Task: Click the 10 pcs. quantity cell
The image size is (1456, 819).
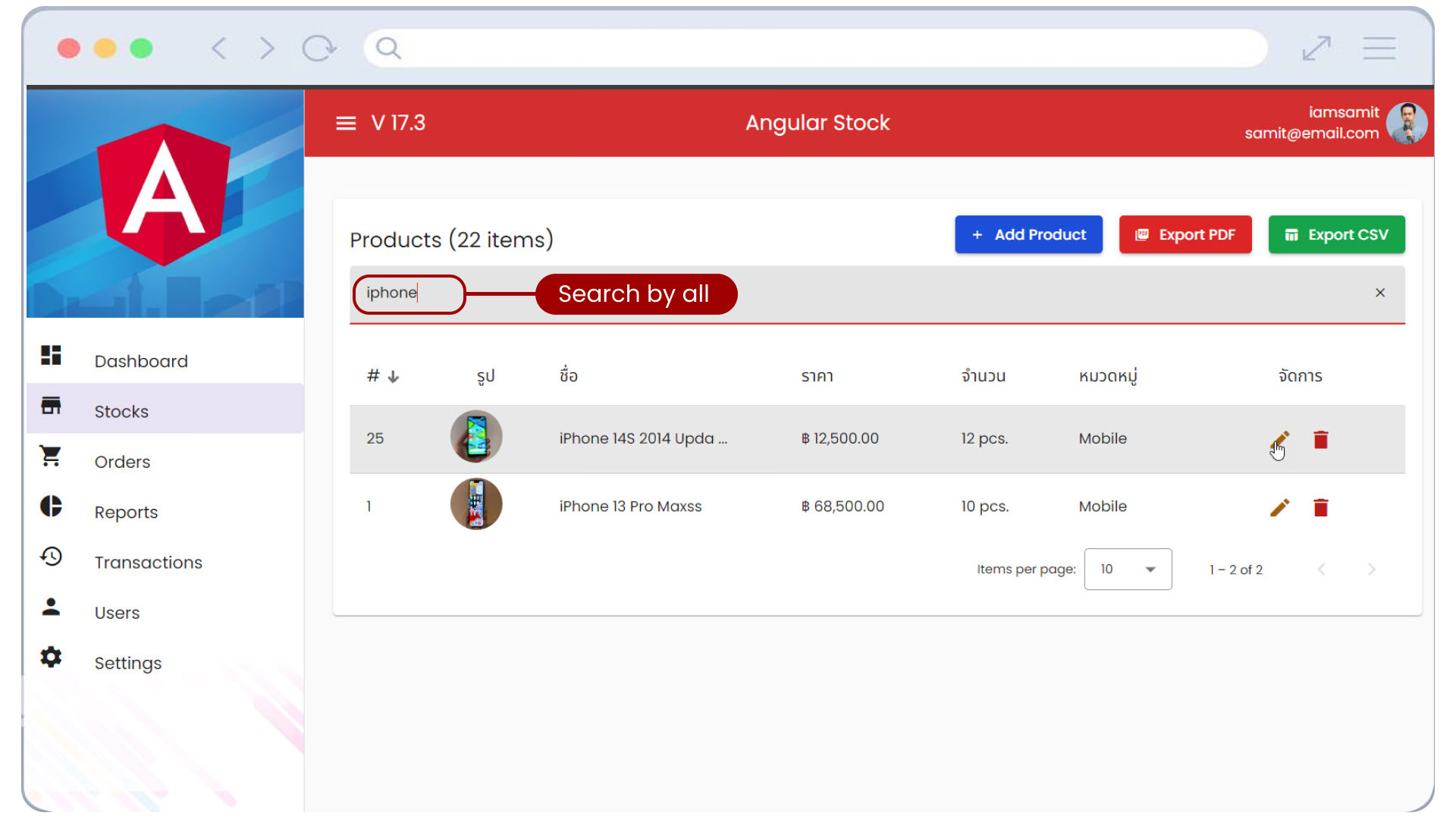Action: [985, 506]
